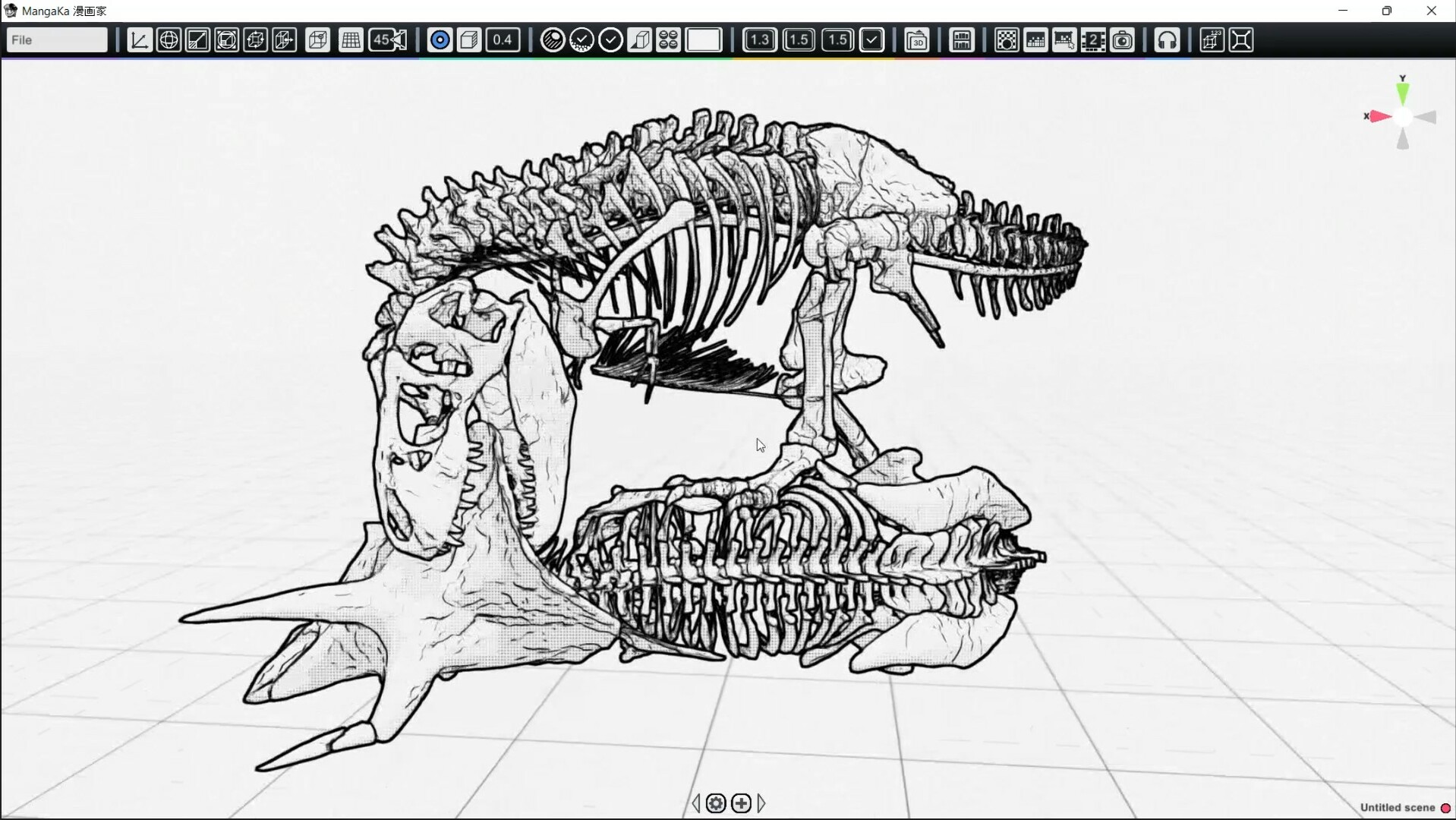Viewport: 1456px width, 820px height.
Task: Click the XYZ axes icon
Action: tap(140, 40)
